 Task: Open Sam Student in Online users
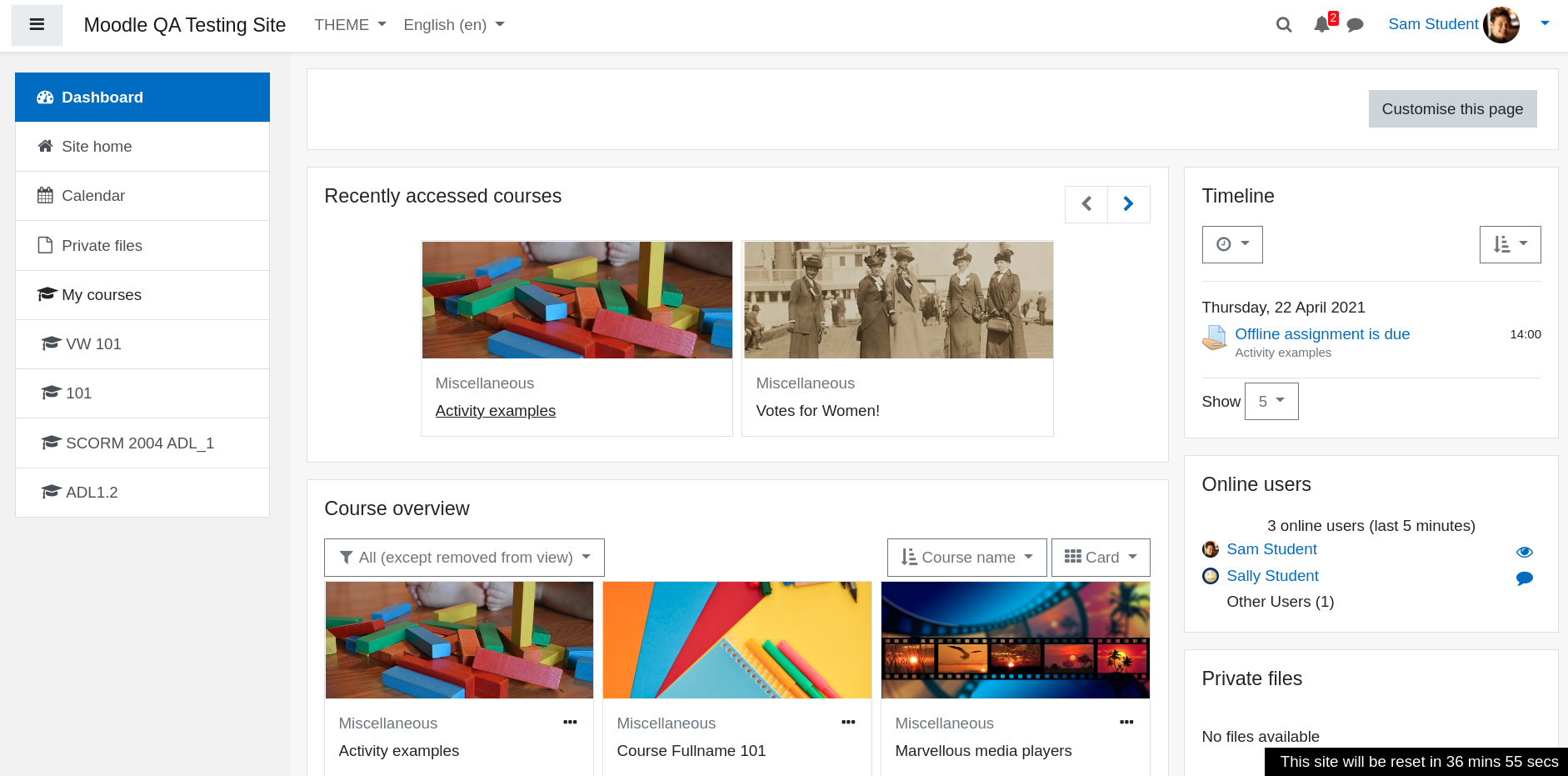click(x=1271, y=549)
